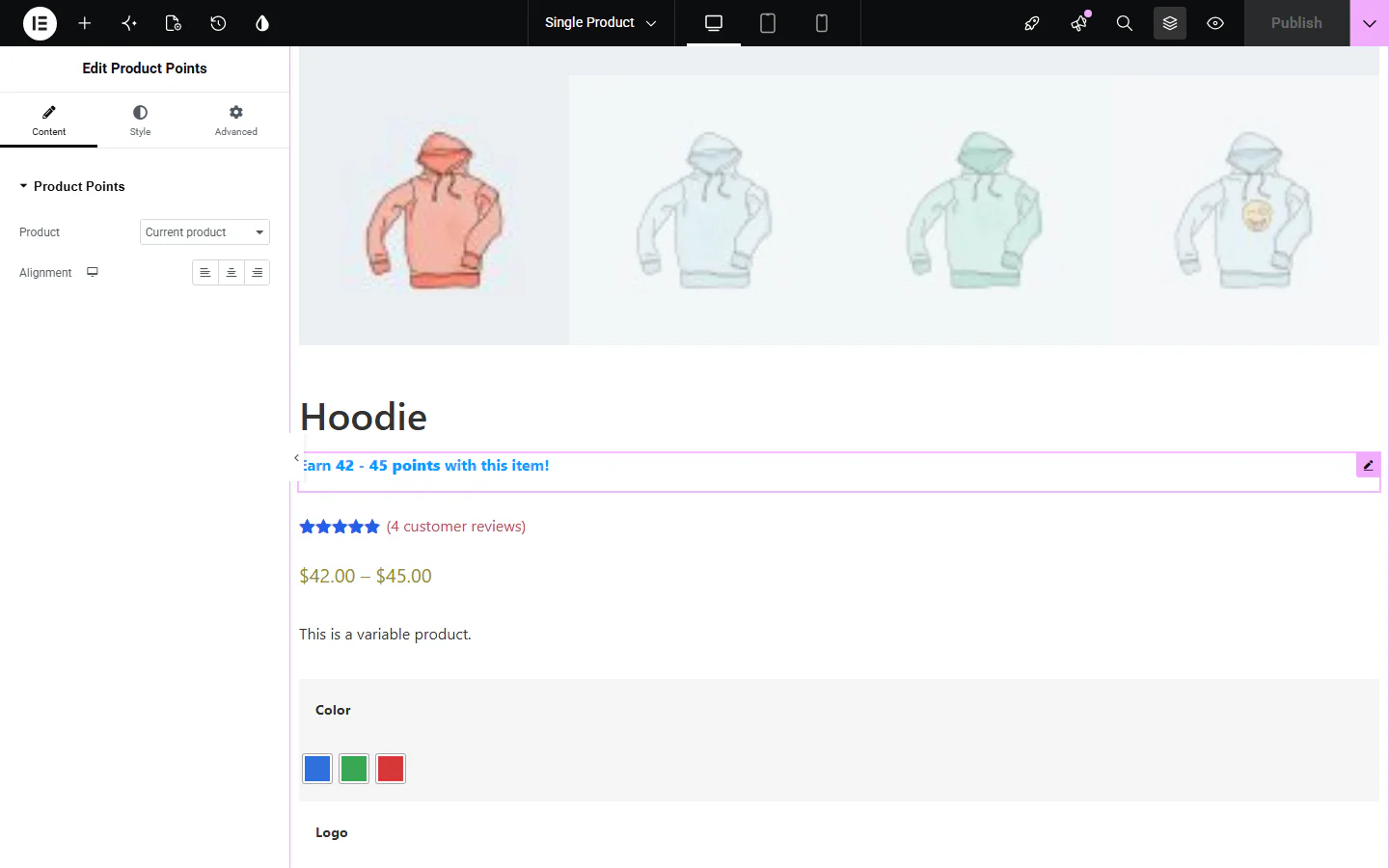Switch to tablet device view
Viewport: 1389px width, 868px height.
click(x=768, y=23)
